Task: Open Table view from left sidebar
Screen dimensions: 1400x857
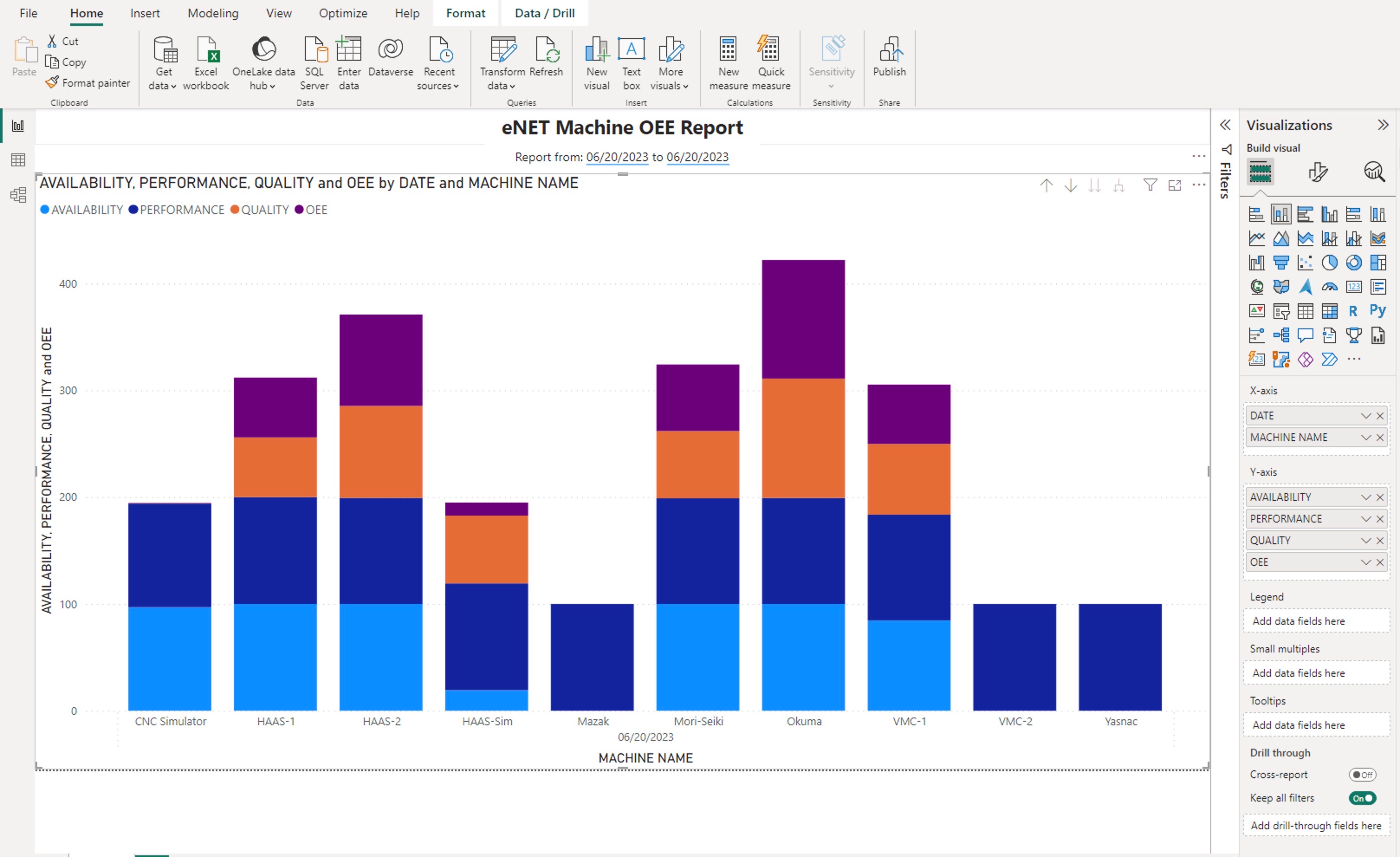Action: pyautogui.click(x=18, y=160)
